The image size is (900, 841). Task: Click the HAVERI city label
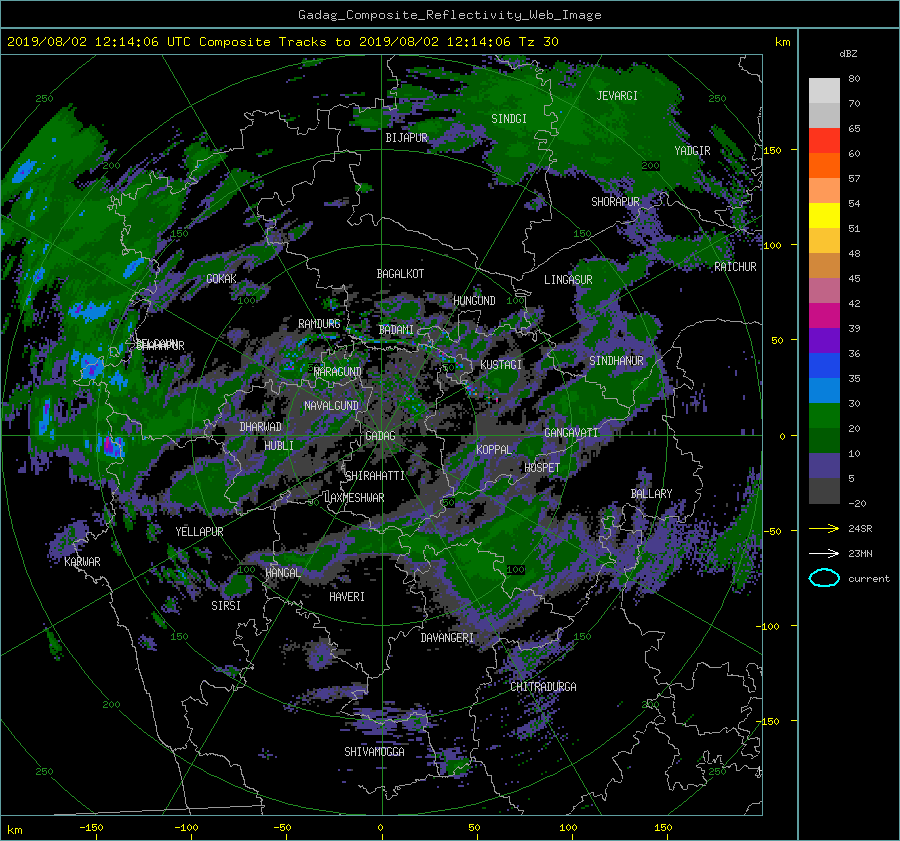tap(347, 597)
